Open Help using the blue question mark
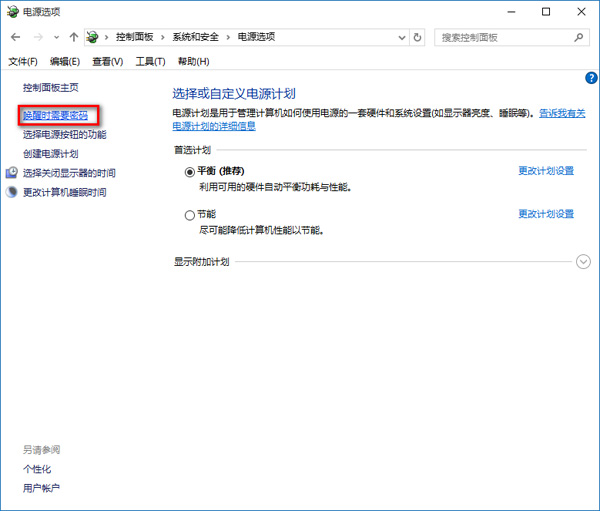Screen dimensions: 600x511 pyautogui.click(x=590, y=77)
